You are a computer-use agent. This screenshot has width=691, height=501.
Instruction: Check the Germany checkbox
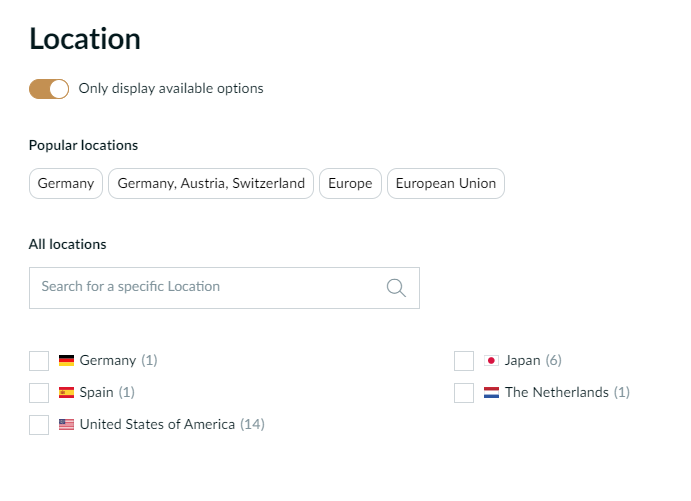pos(39,361)
